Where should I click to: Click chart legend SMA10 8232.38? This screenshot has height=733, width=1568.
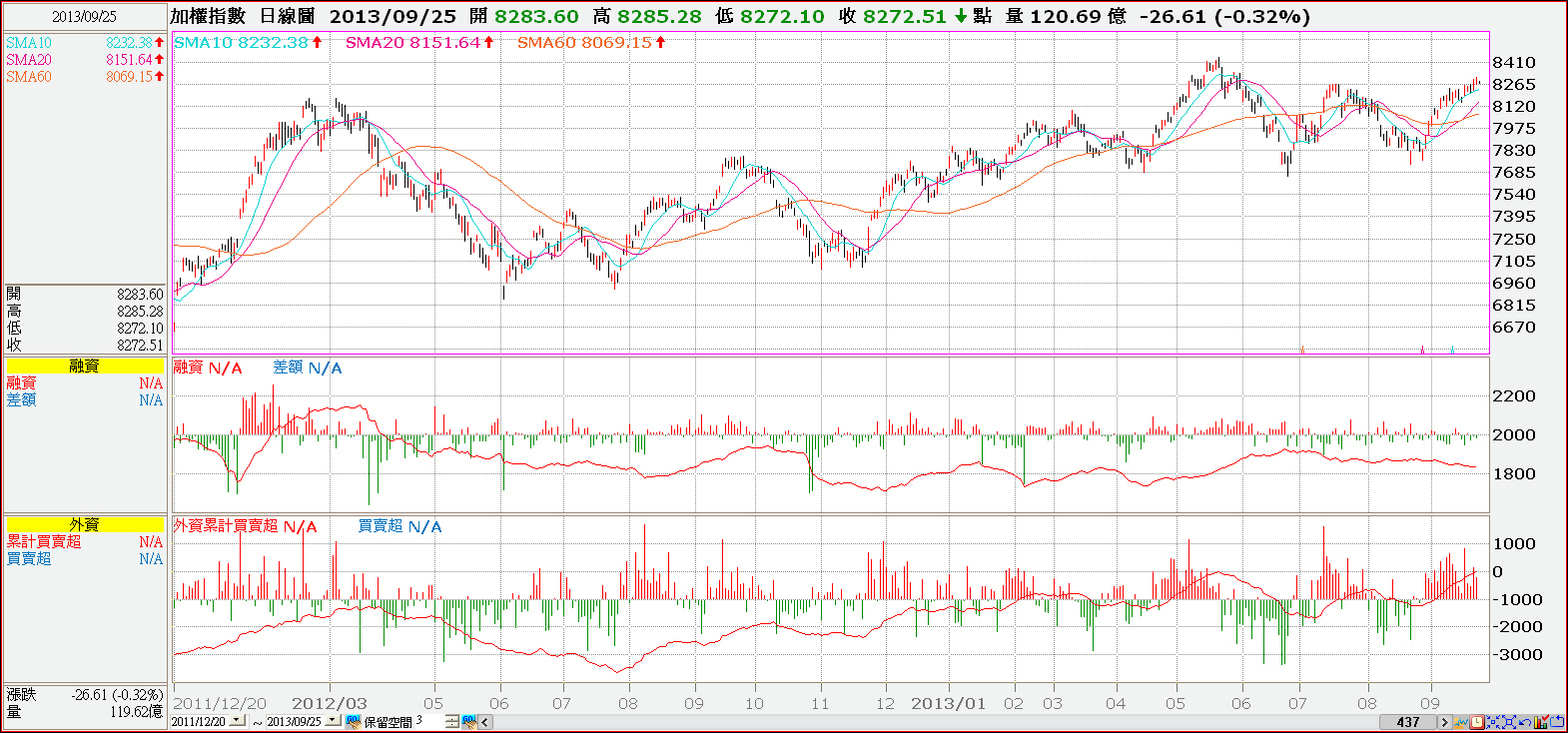248,42
